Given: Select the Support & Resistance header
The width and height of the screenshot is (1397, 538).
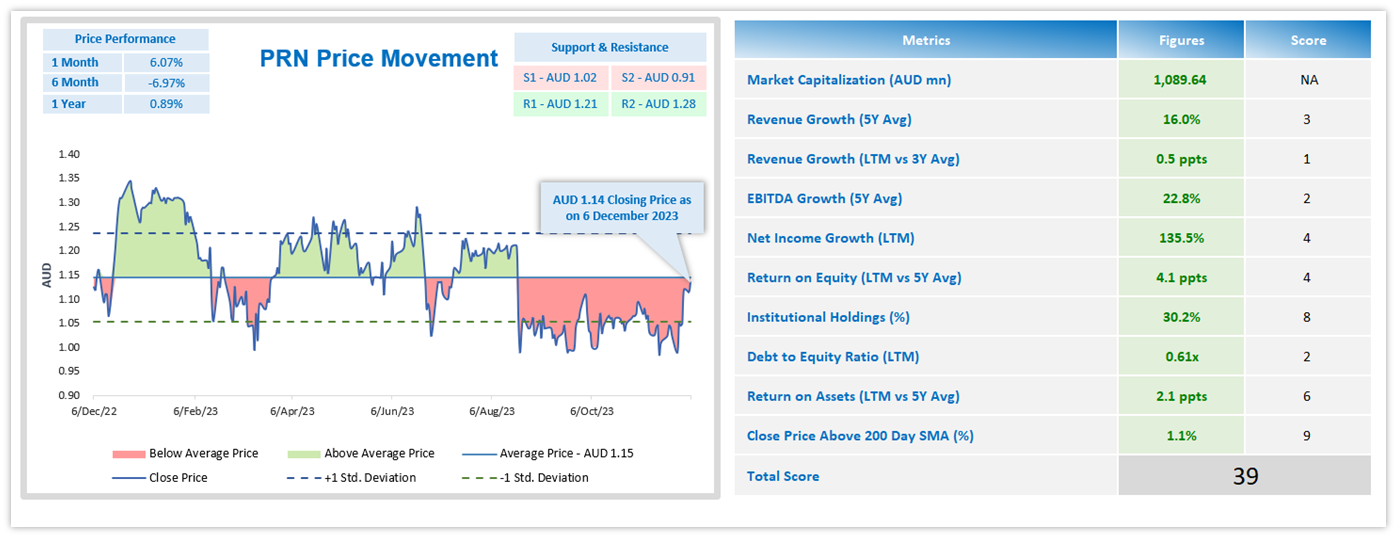Looking at the screenshot, I should click(x=610, y=47).
